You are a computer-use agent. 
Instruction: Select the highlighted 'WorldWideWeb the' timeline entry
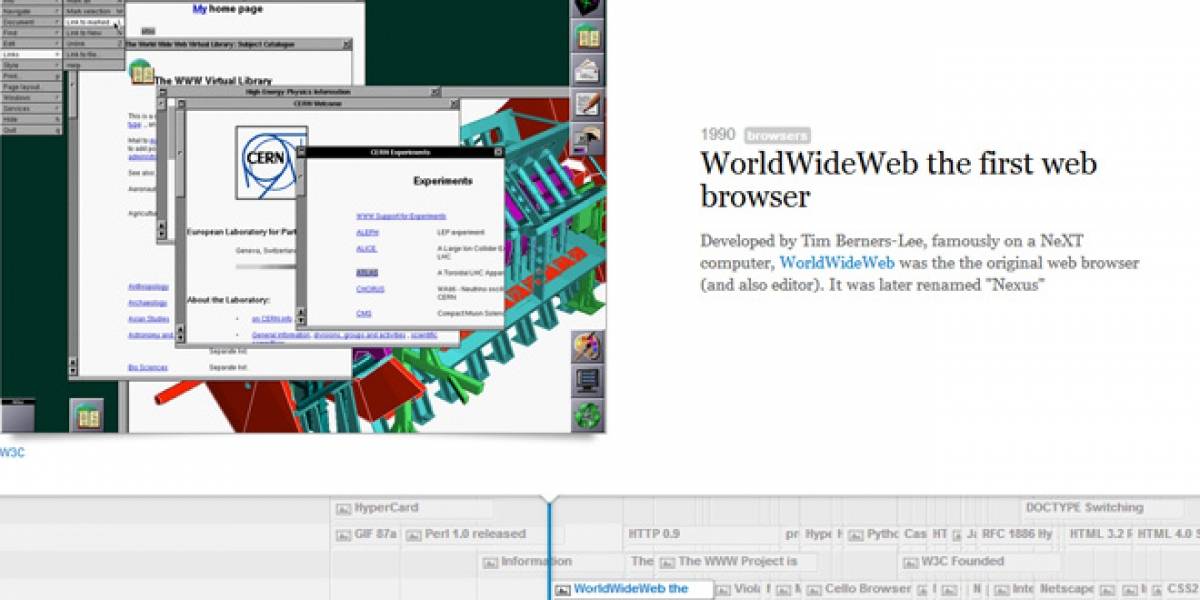(632, 589)
